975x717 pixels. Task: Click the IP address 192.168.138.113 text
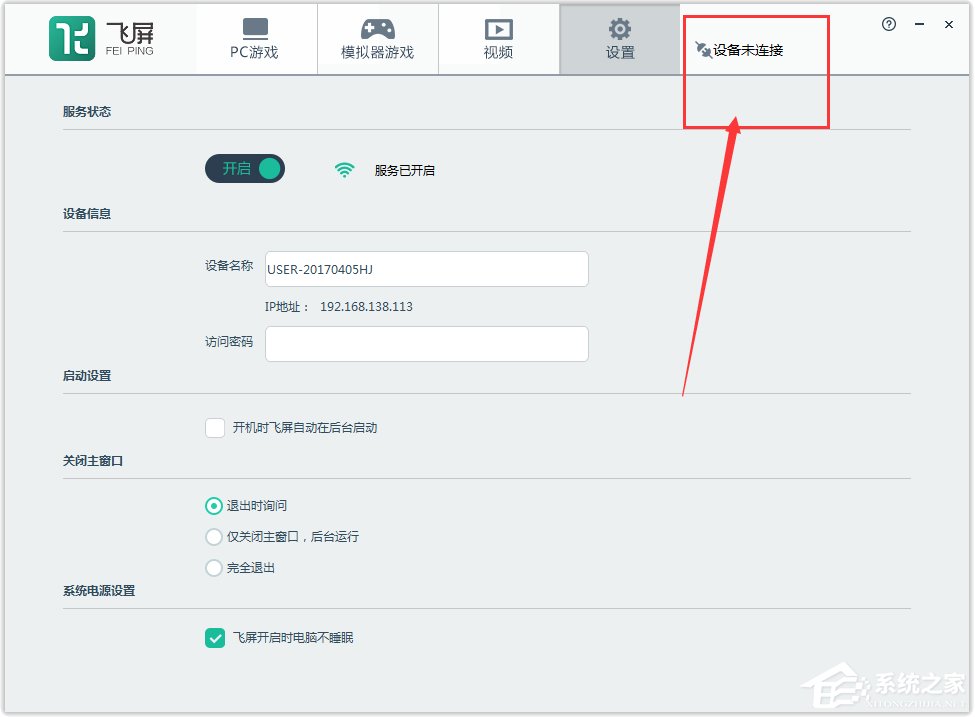pos(366,307)
